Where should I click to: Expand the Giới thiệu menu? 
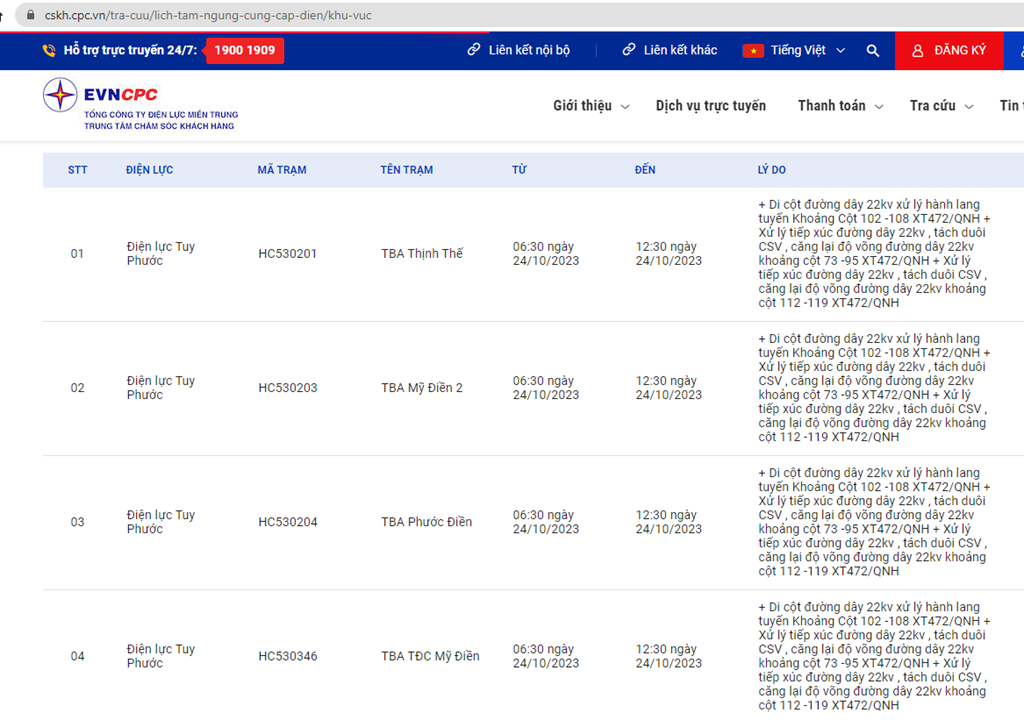tap(591, 106)
